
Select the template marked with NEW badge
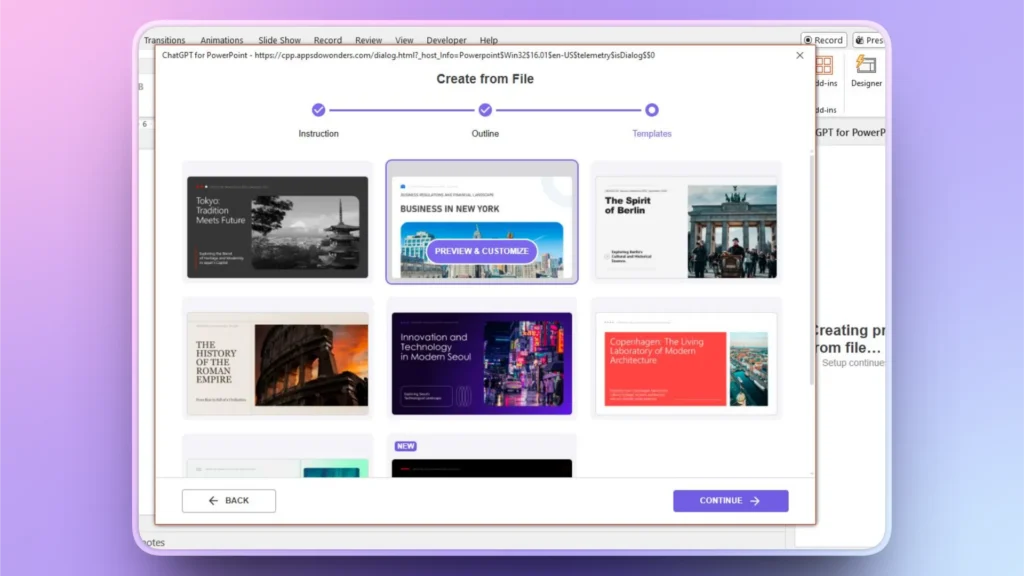[x=481, y=462]
